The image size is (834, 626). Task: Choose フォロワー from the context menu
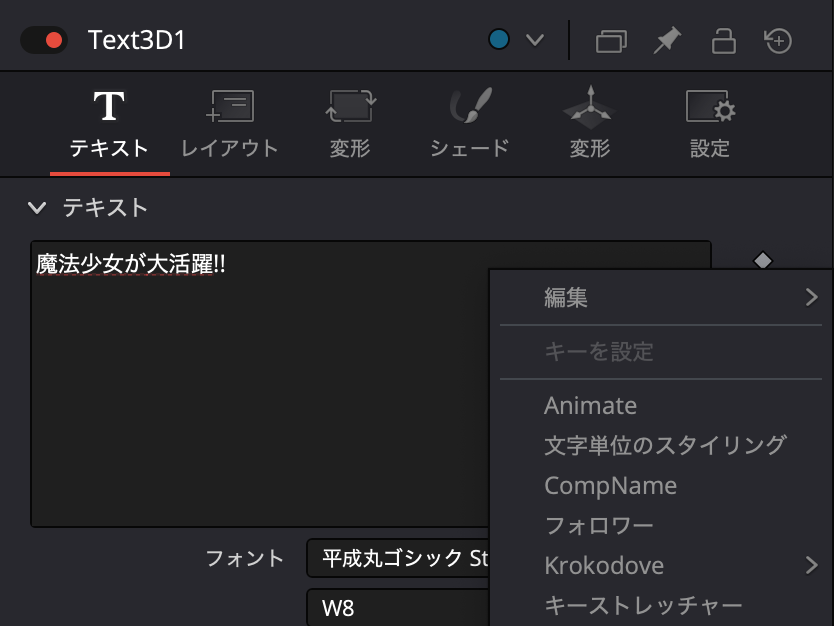(x=661, y=525)
